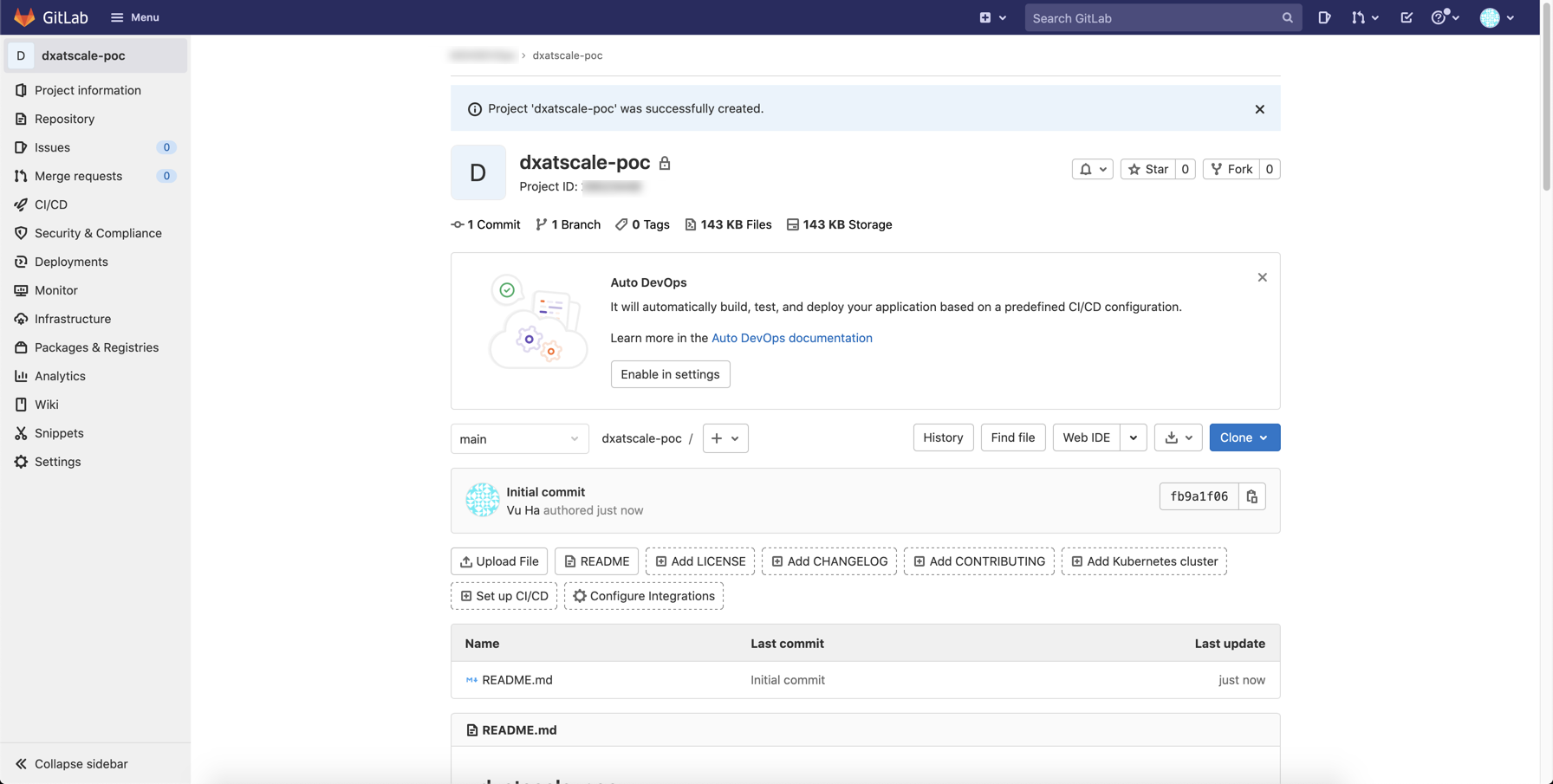
Task: Click Enable in settings button
Action: click(670, 374)
